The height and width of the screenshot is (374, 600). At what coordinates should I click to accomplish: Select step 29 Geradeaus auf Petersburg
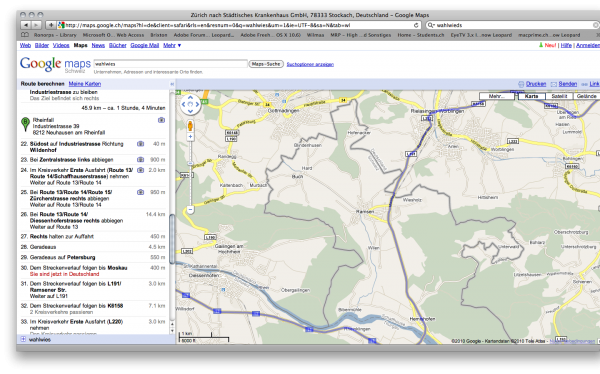[93, 257]
